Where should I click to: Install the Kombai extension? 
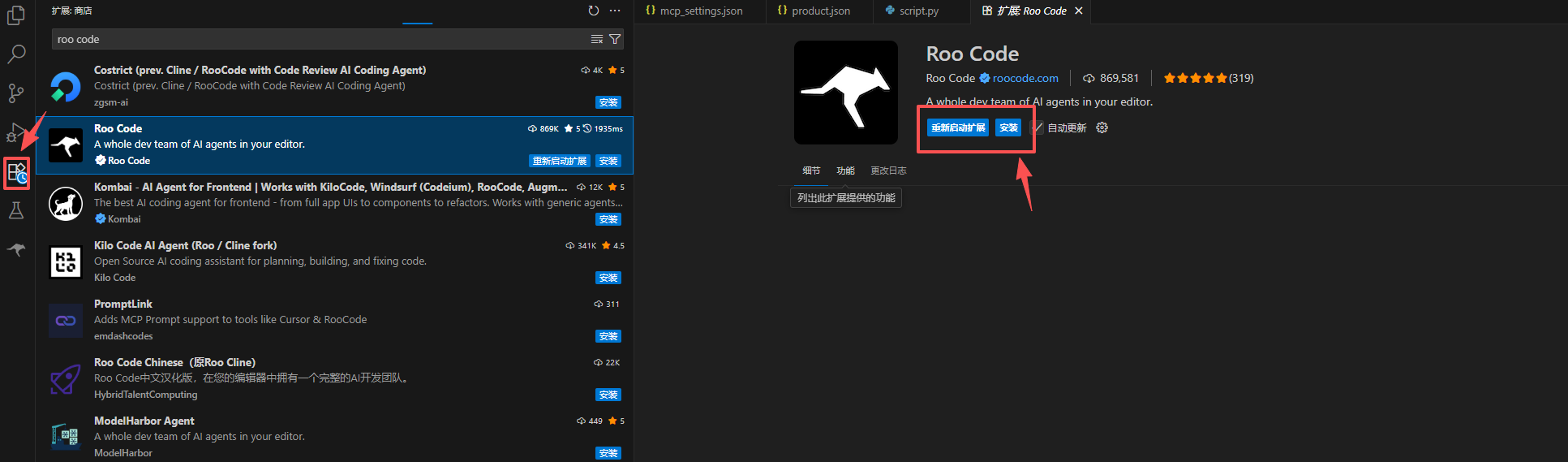pyautogui.click(x=608, y=219)
